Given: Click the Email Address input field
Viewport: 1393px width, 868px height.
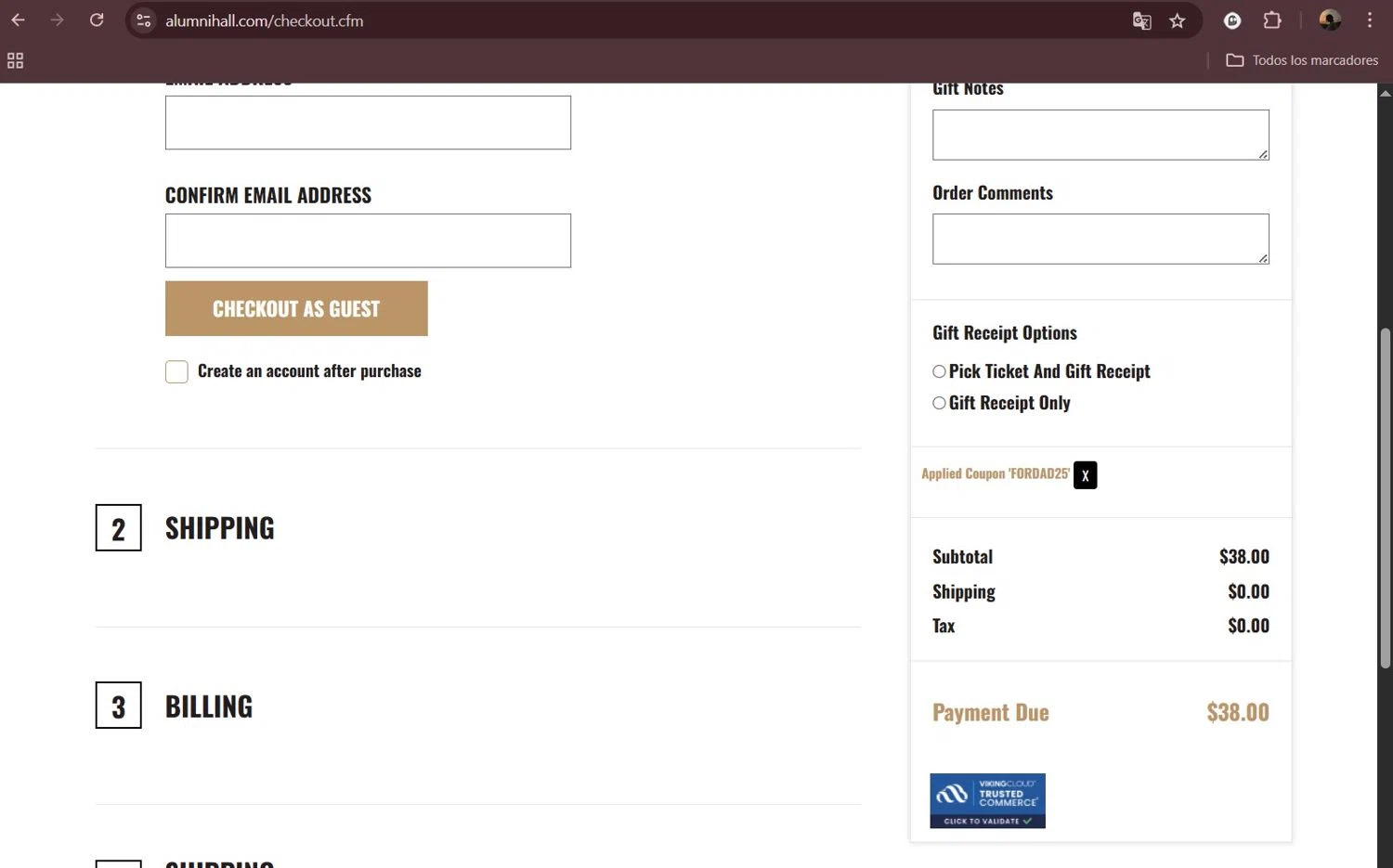Looking at the screenshot, I should 368,123.
